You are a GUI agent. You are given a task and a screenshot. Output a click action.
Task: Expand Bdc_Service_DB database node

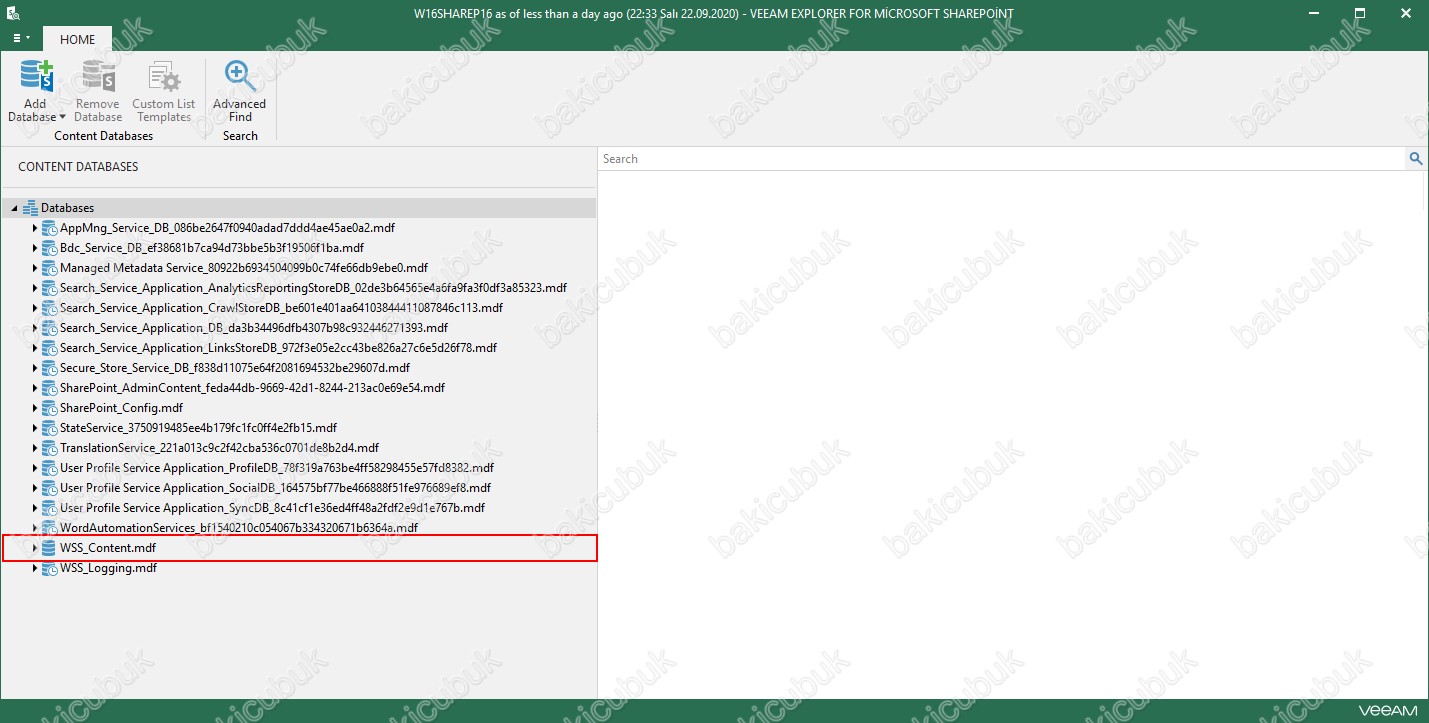tap(35, 248)
